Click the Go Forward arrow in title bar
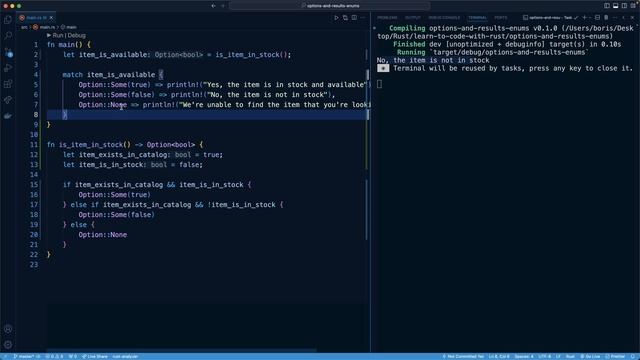This screenshot has width=640, height=360. pos(223,6)
